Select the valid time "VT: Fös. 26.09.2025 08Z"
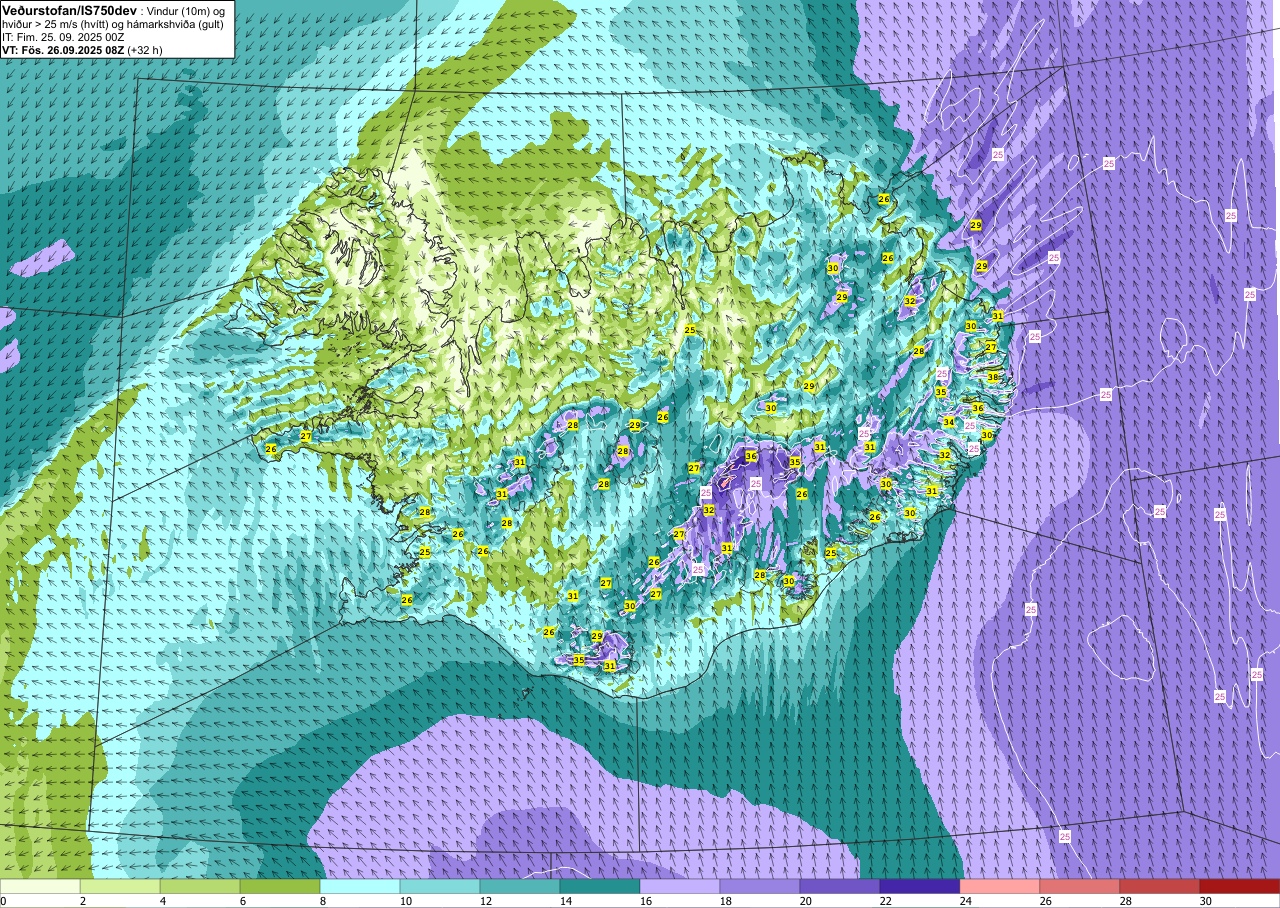 [x=62, y=49]
